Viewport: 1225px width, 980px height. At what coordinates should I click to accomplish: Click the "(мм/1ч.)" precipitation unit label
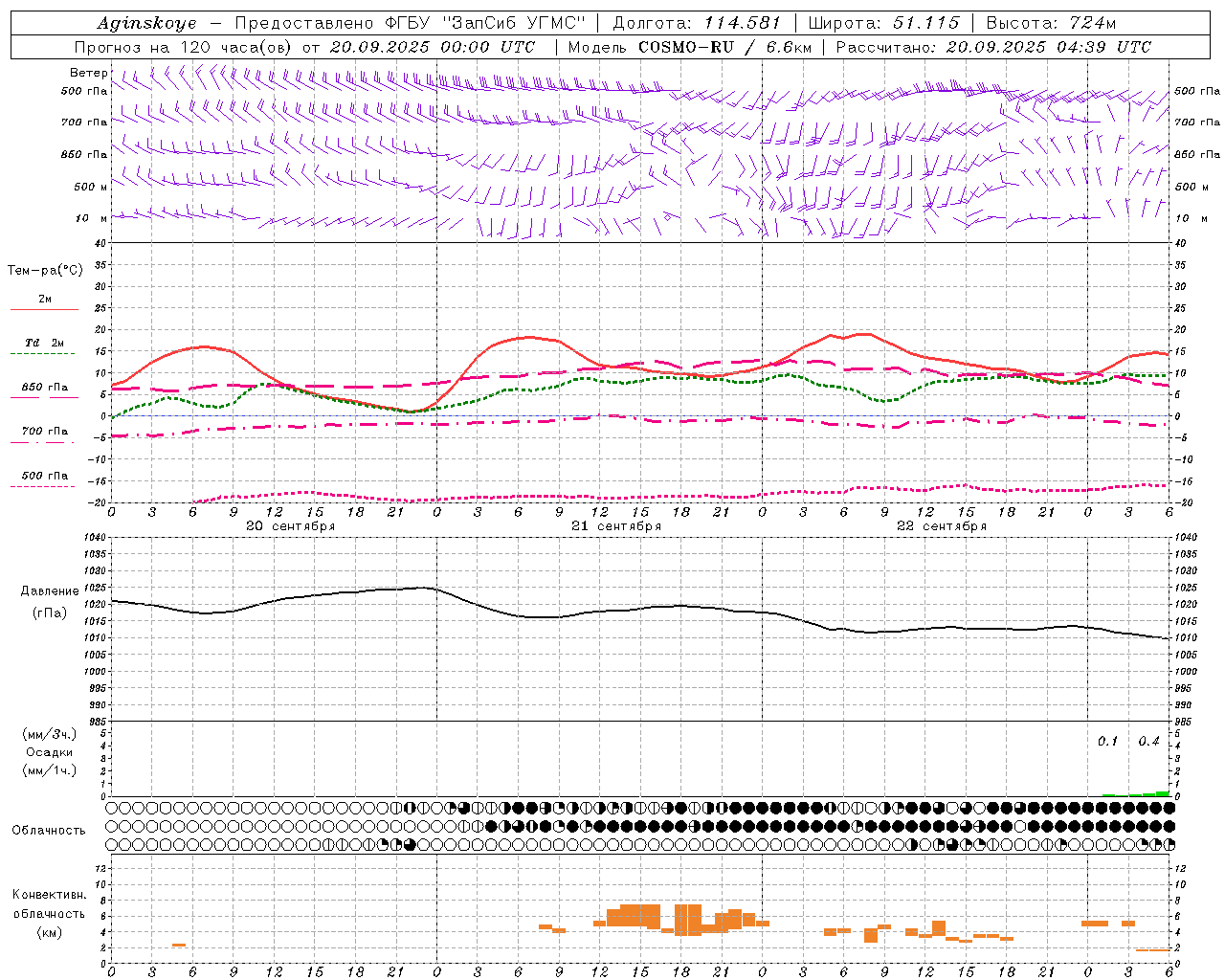(x=50, y=770)
